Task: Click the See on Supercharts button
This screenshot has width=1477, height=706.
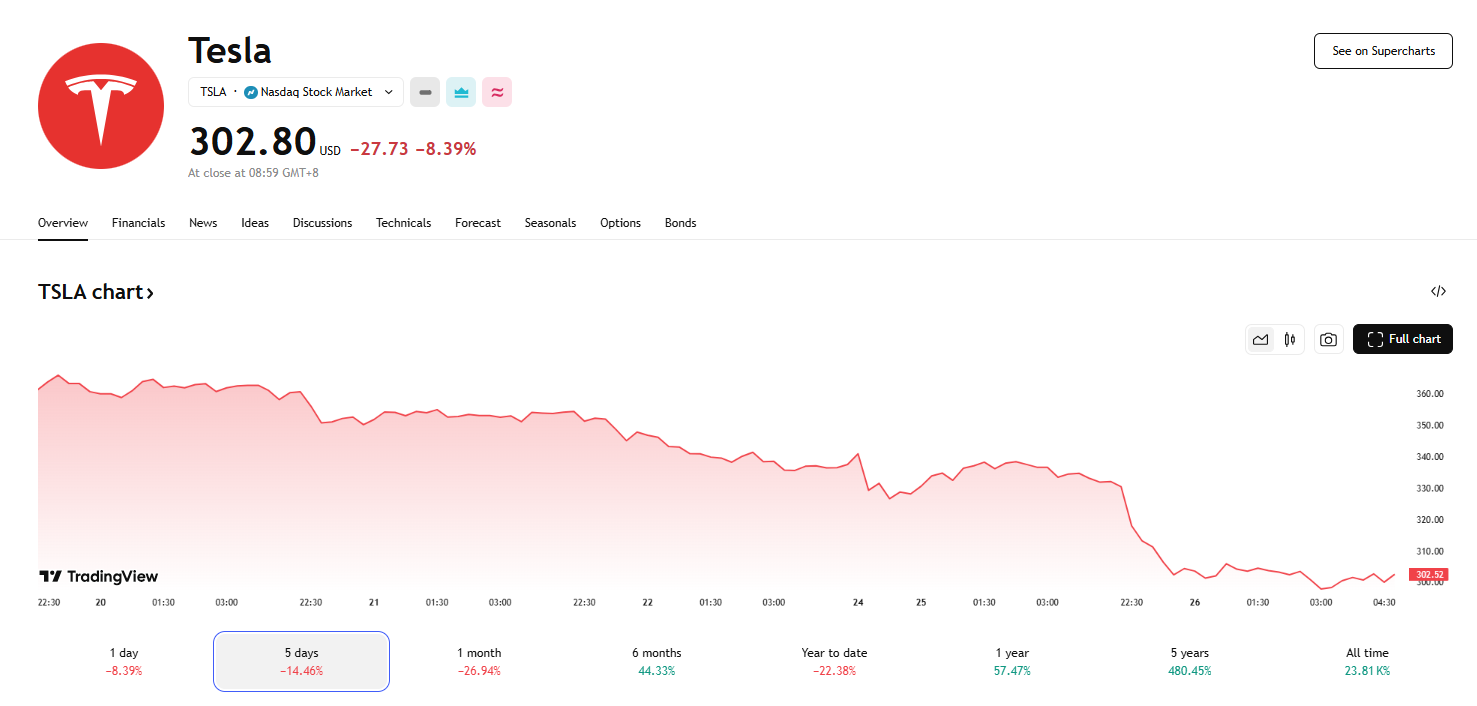Action: (x=1382, y=51)
